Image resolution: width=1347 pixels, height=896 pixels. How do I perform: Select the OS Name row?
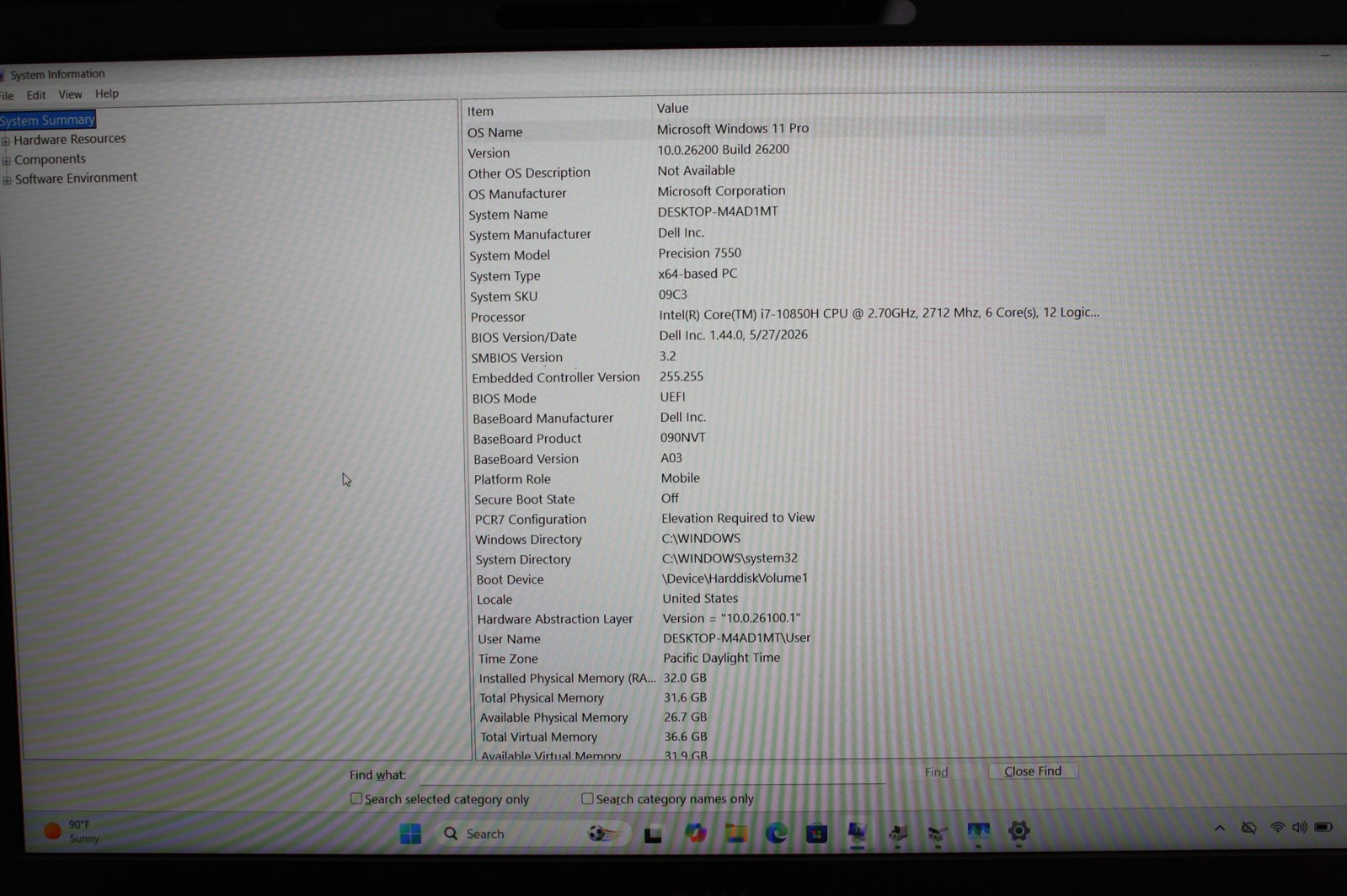coord(783,130)
